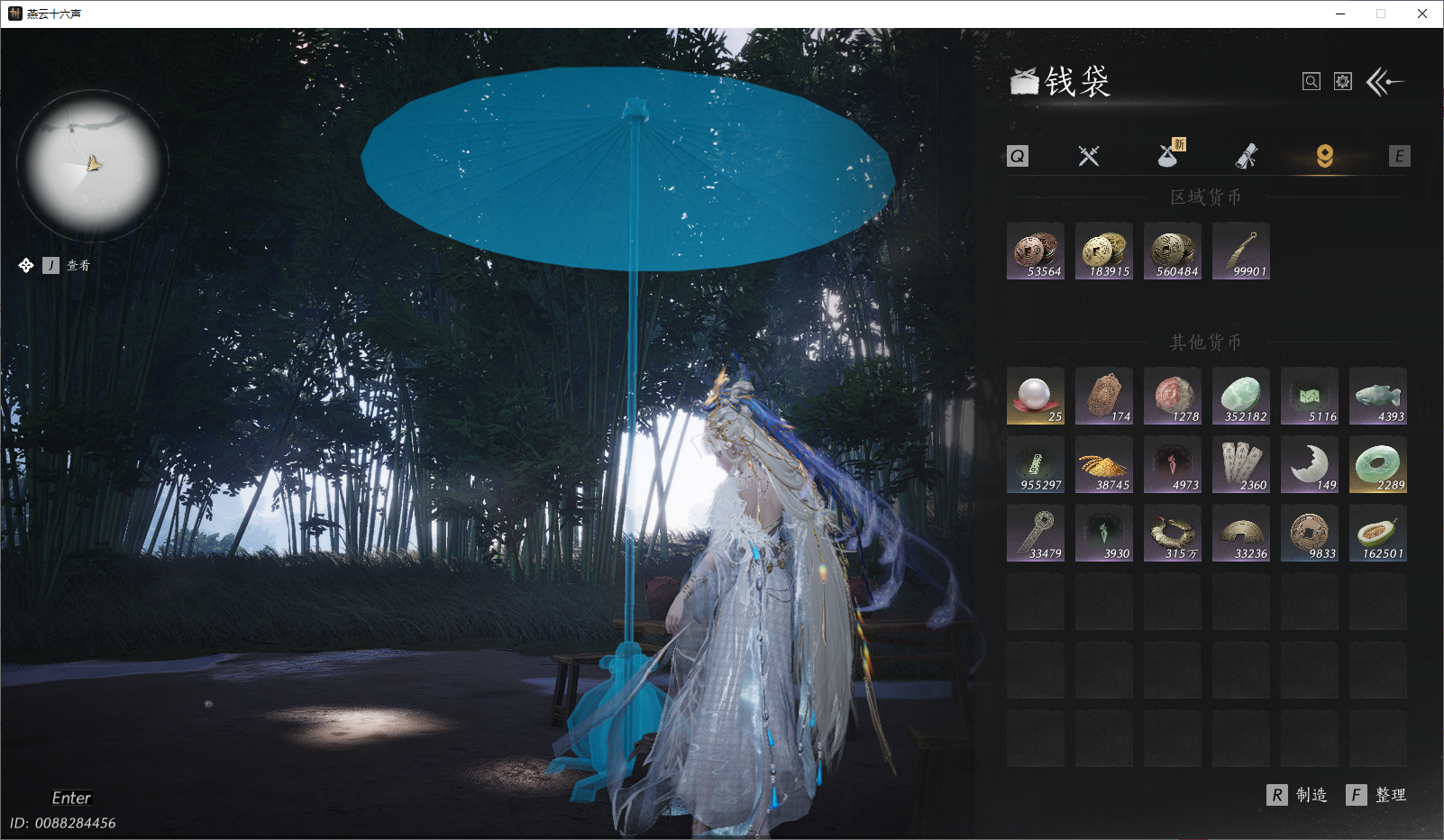Select the coin stack showing 560484

point(1173,251)
